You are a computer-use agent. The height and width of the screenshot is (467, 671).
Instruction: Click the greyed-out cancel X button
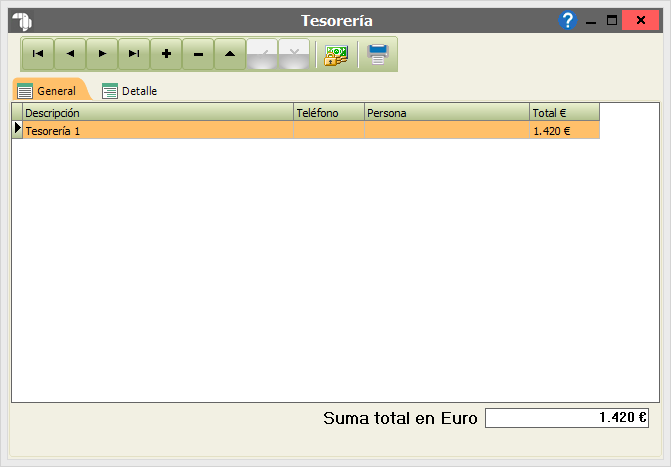click(294, 54)
